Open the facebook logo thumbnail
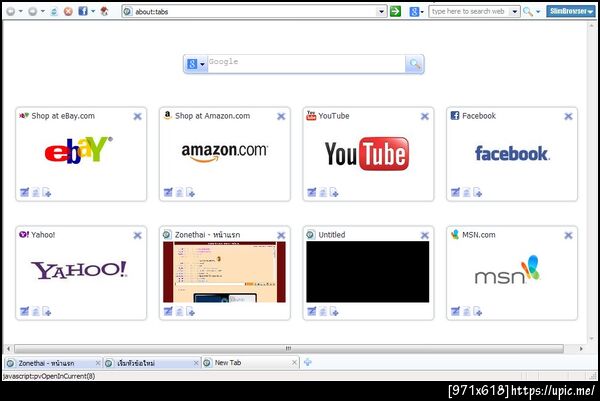Image resolution: width=600 pixels, height=401 pixels. coord(512,153)
